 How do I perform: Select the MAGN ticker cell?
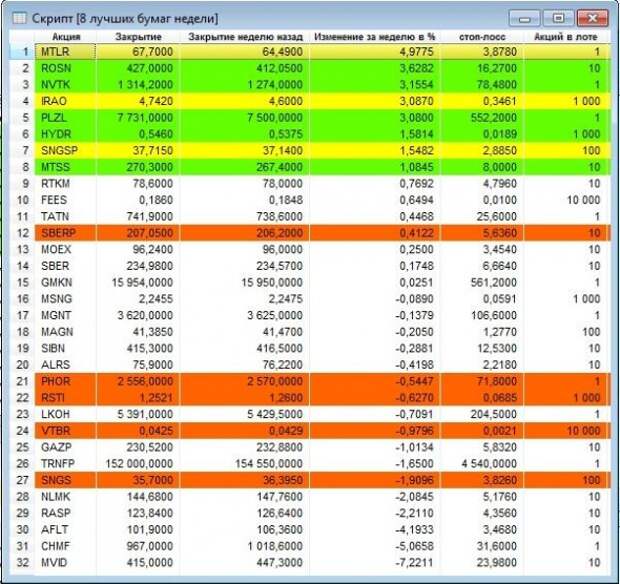coord(66,332)
